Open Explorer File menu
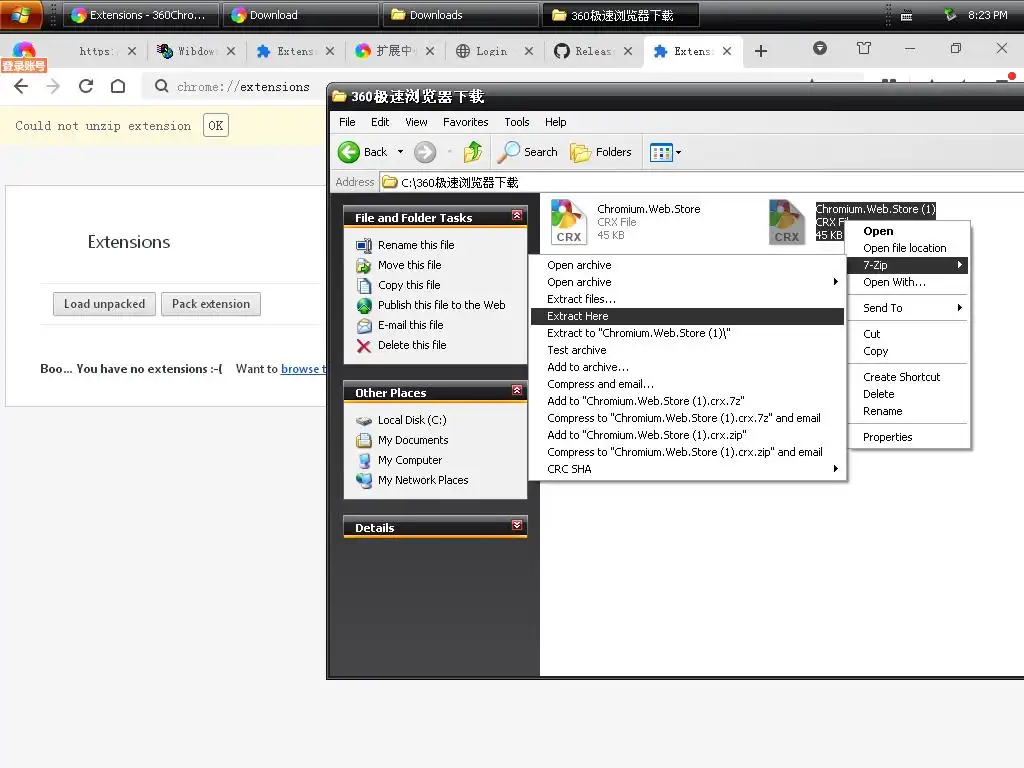The height and width of the screenshot is (768, 1024). 347,122
